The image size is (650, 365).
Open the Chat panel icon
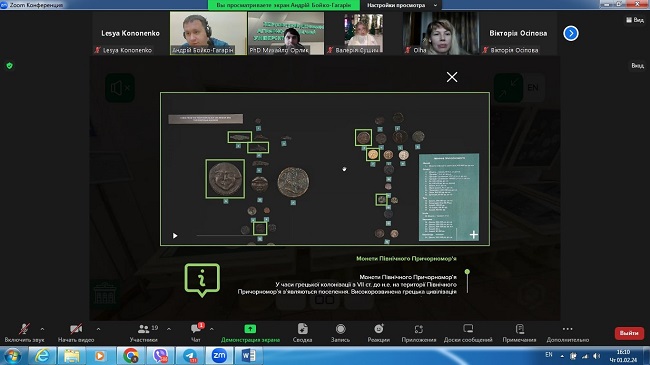(x=196, y=329)
